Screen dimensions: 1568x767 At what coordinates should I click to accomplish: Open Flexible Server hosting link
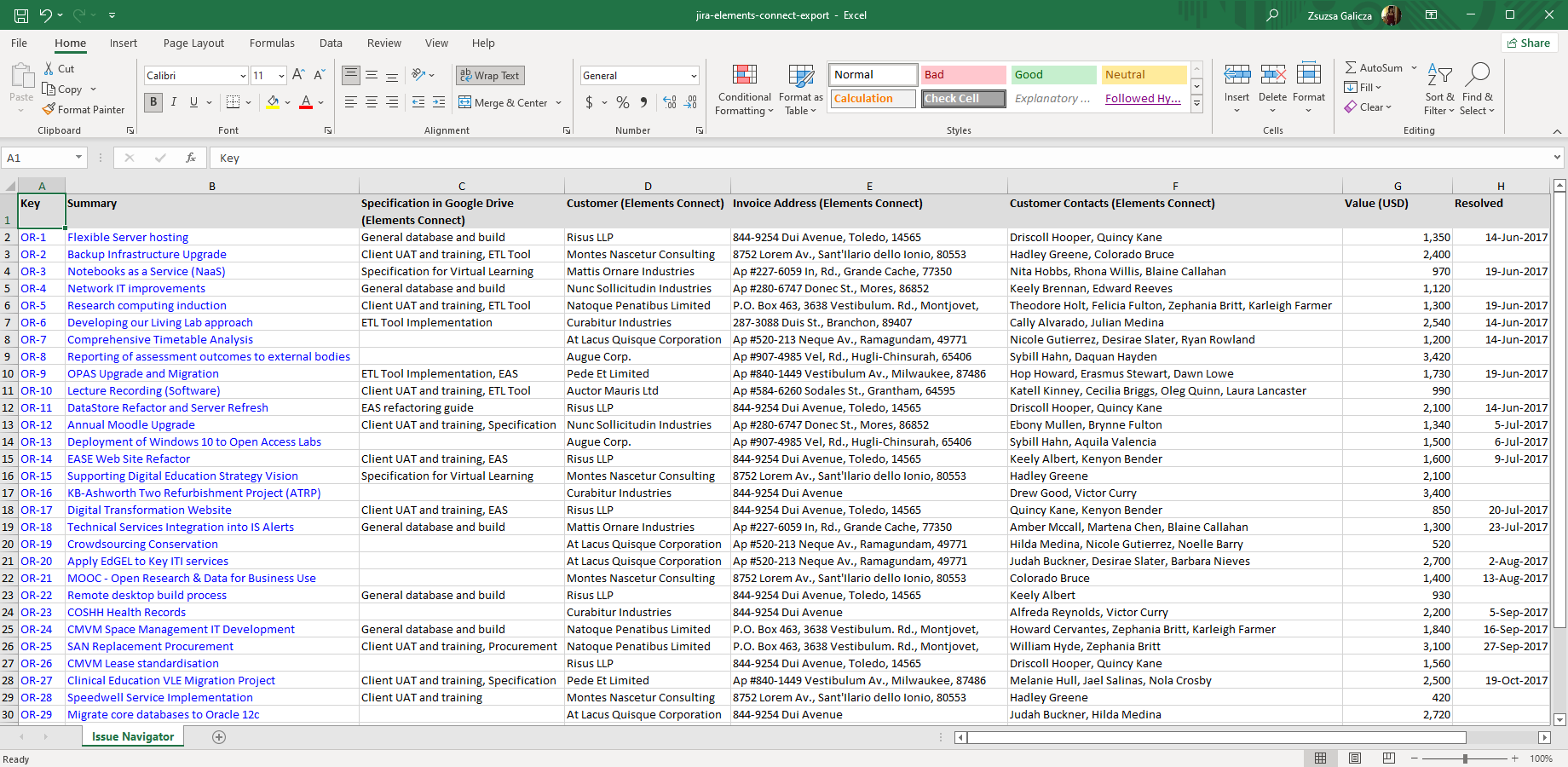point(128,237)
